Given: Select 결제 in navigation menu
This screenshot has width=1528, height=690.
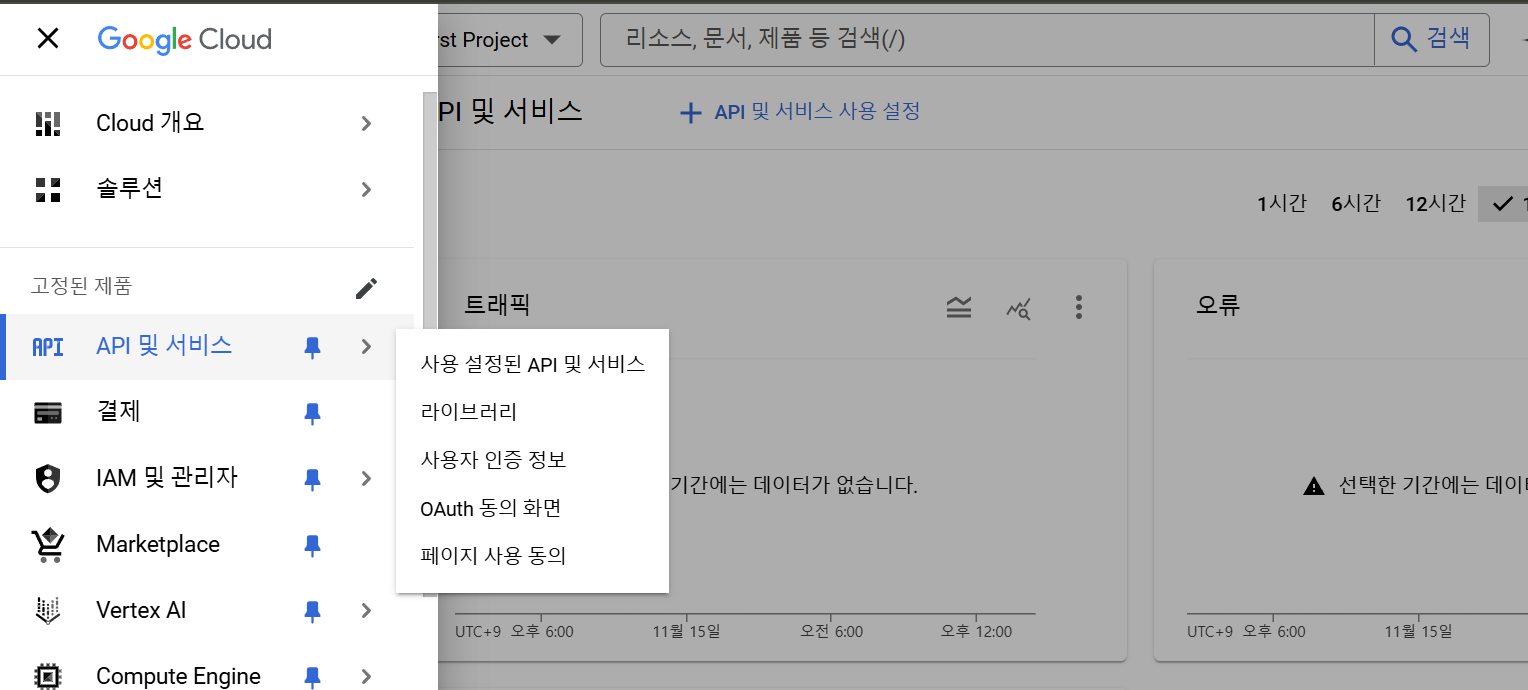Looking at the screenshot, I should tap(207, 413).
